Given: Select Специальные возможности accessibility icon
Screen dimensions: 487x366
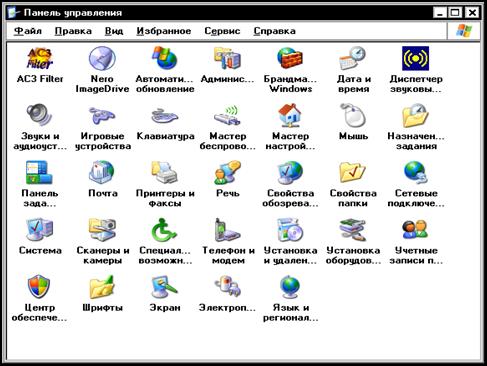Looking at the screenshot, I should [165, 230].
